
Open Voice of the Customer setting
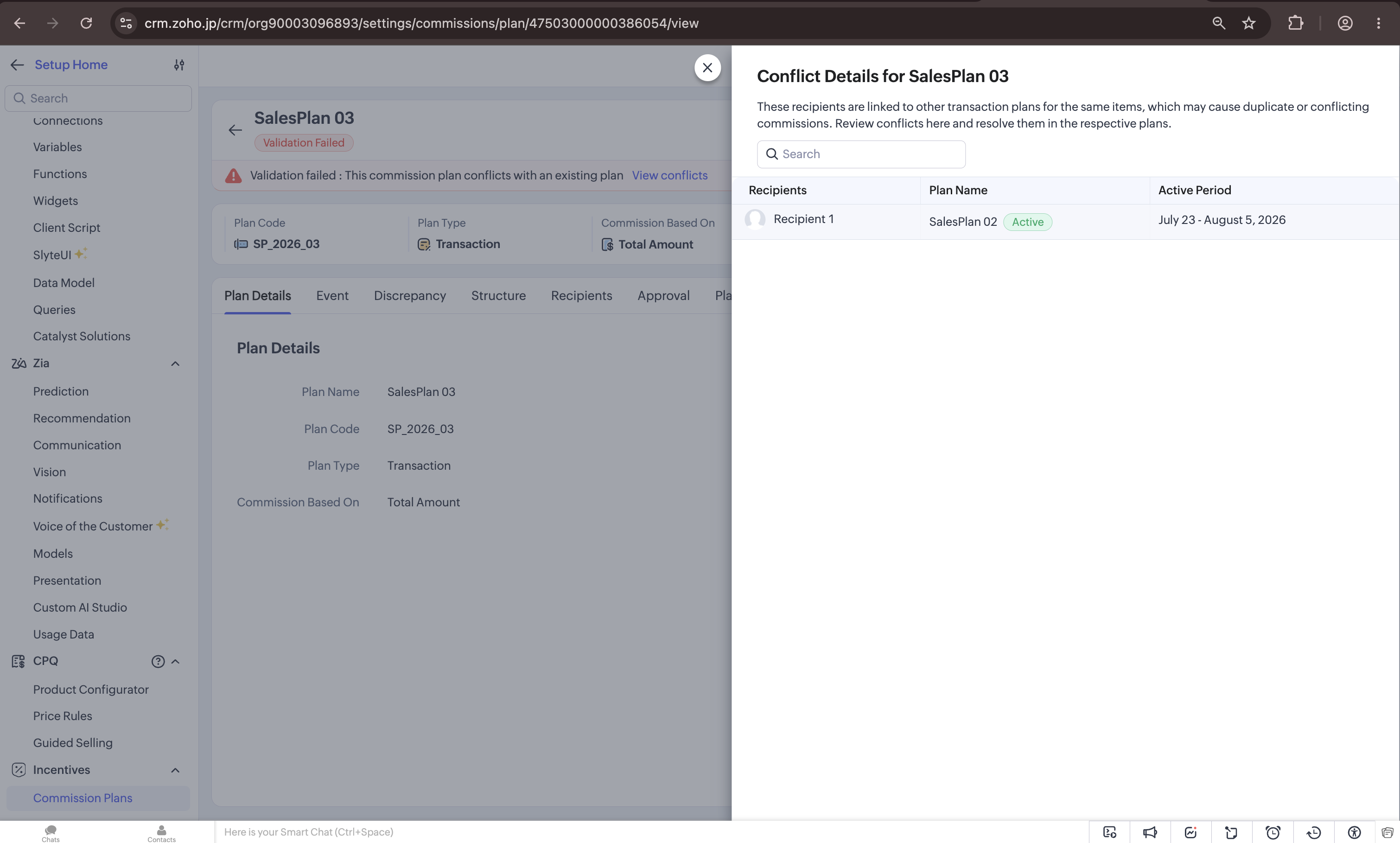pos(93,526)
